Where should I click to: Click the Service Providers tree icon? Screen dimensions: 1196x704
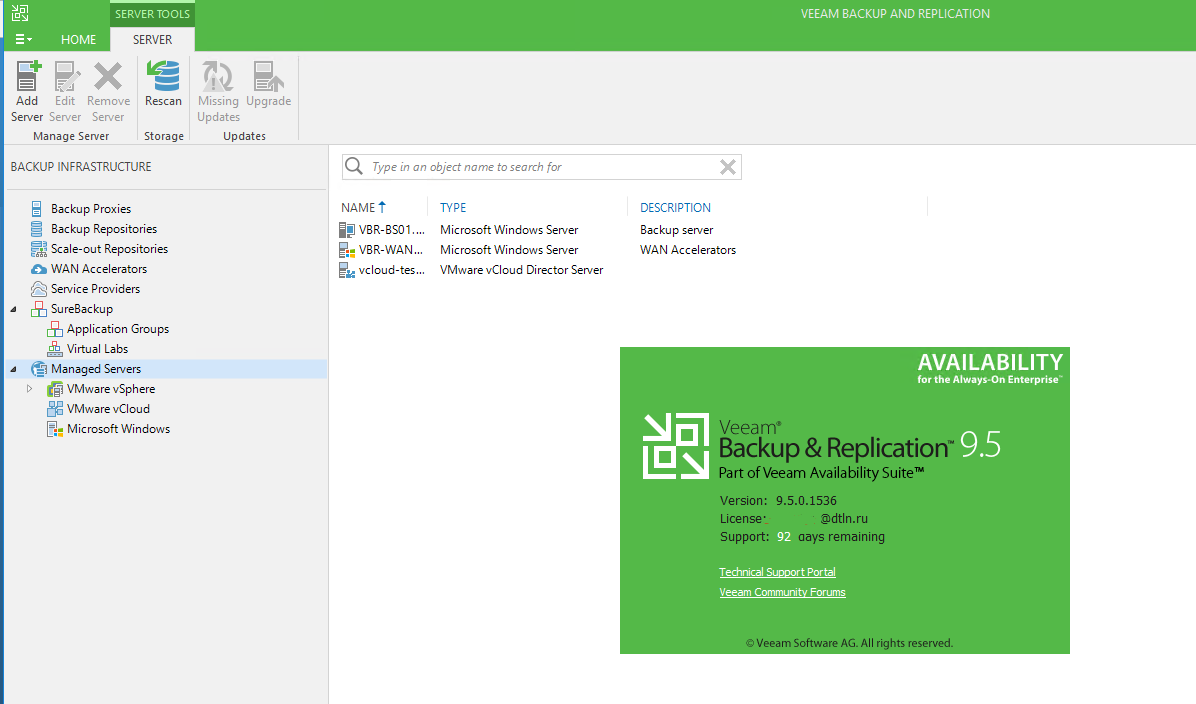tap(39, 288)
